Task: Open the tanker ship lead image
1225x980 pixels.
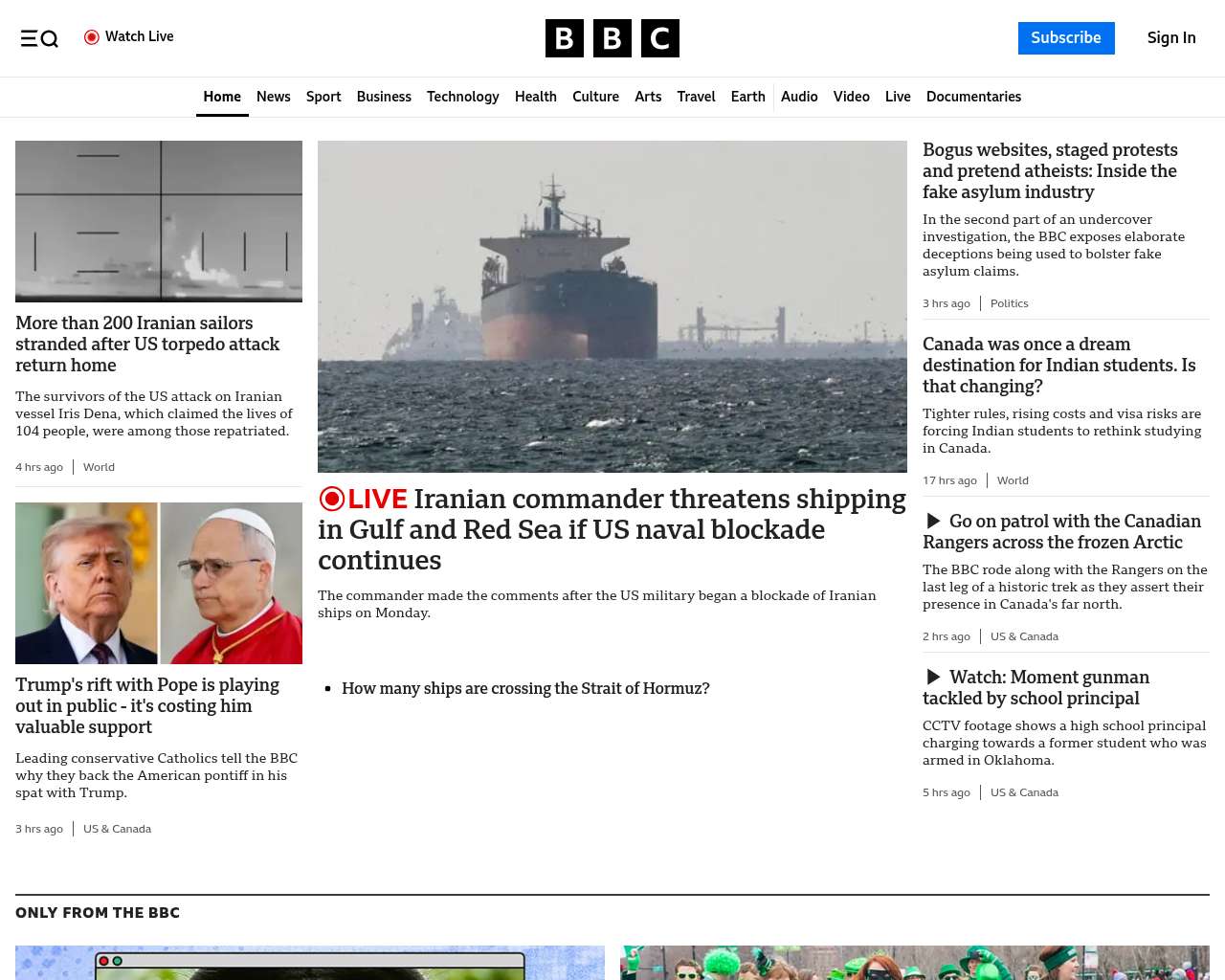Action: [x=612, y=306]
